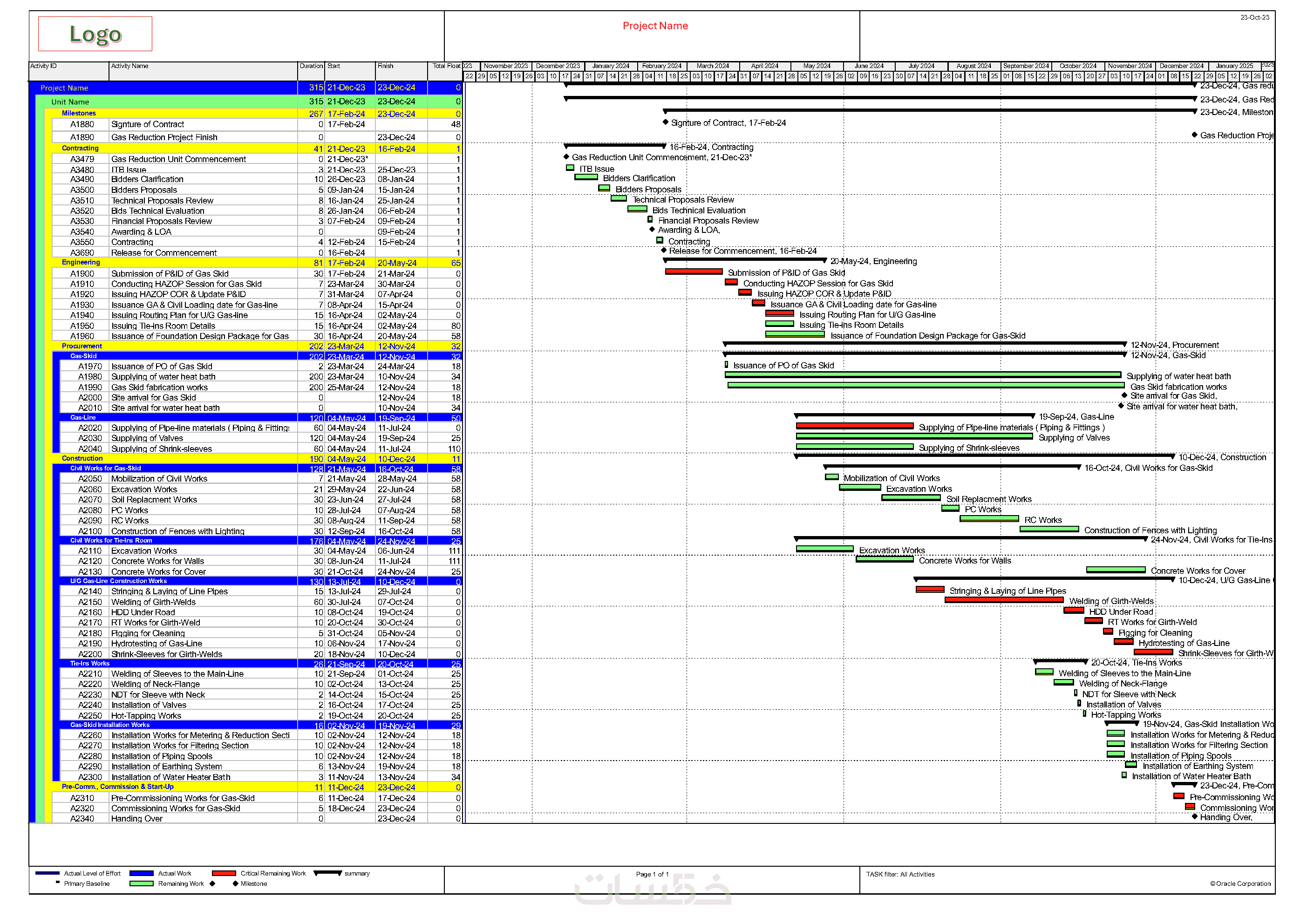
Task: Click the Welding of Girth-Welds red Gantt bar
Action: [x=1004, y=599]
